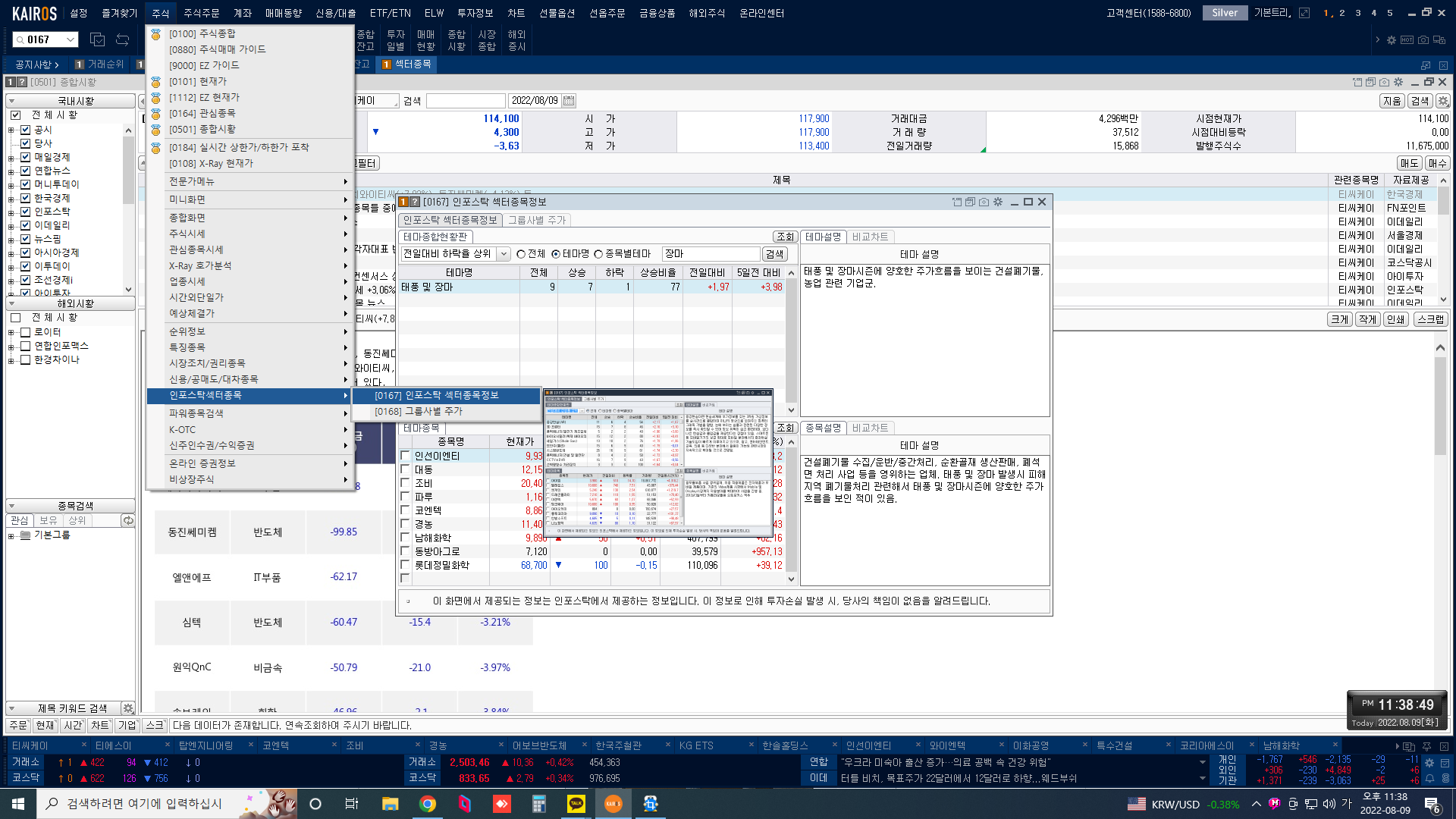Click the gear icon beside the top 검색 button
1456x819 pixels.
coord(1442,101)
